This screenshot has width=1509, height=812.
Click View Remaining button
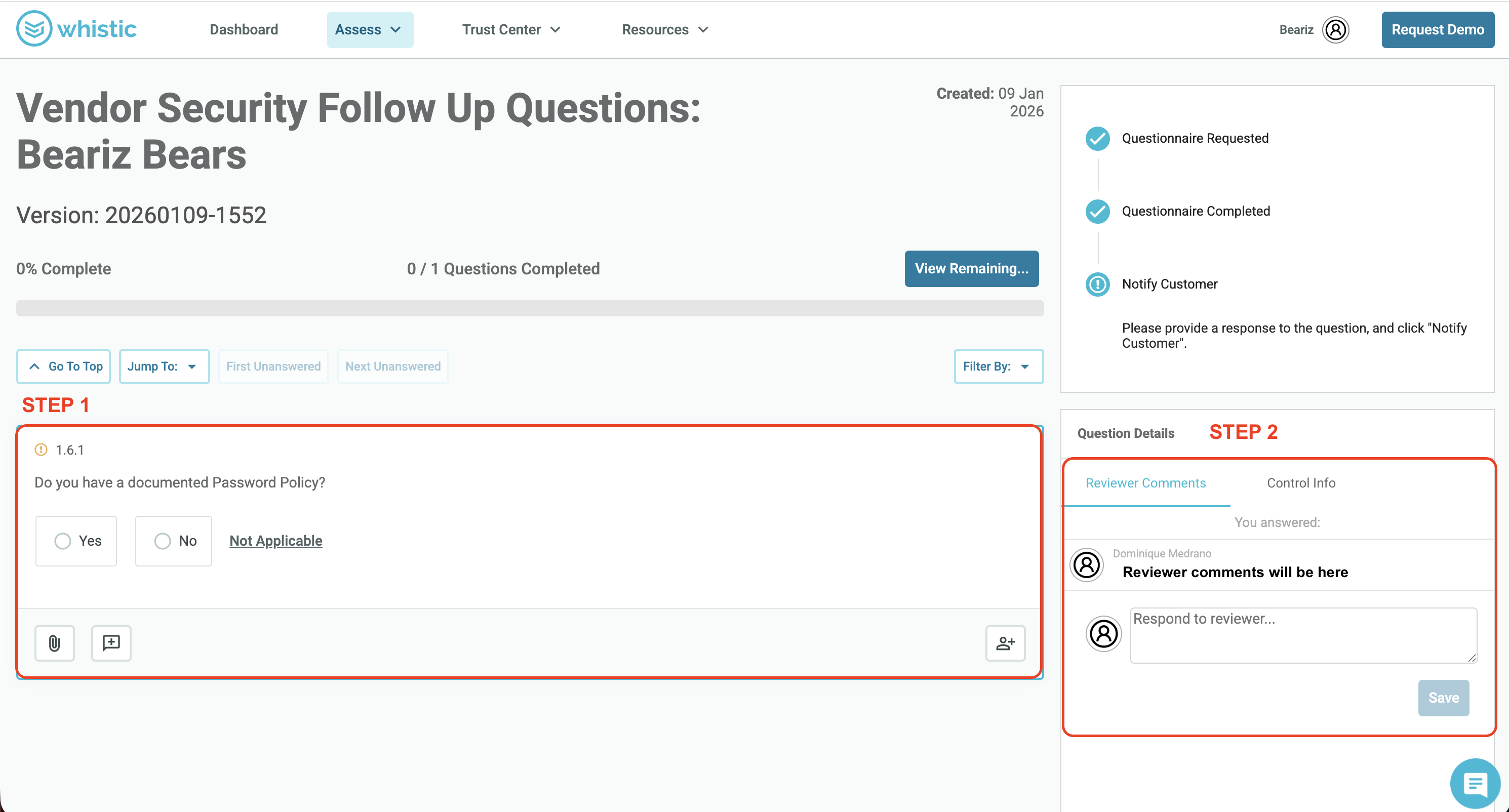point(971,269)
